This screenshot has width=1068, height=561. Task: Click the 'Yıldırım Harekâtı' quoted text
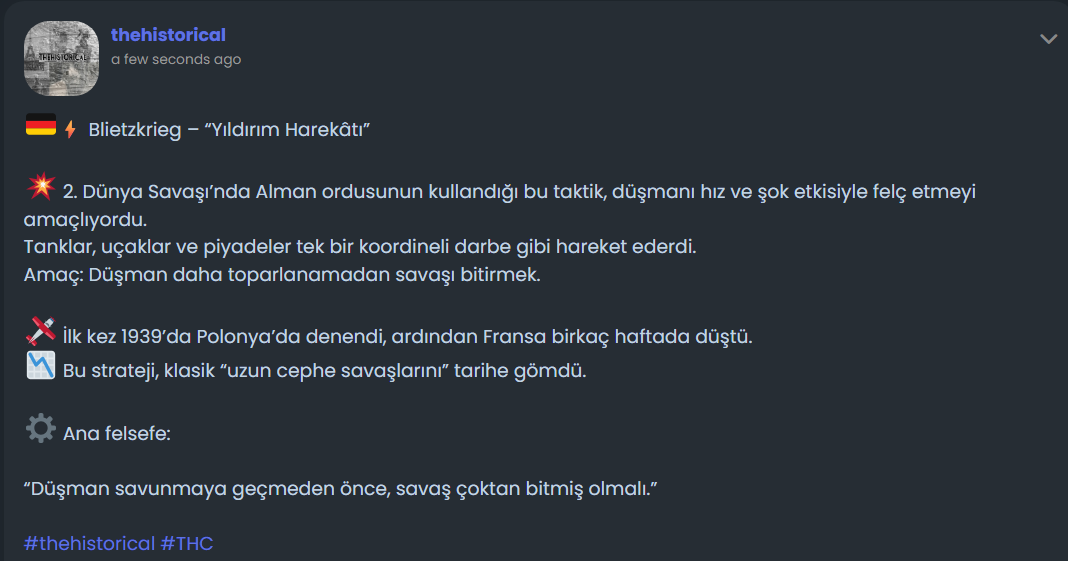click(287, 130)
